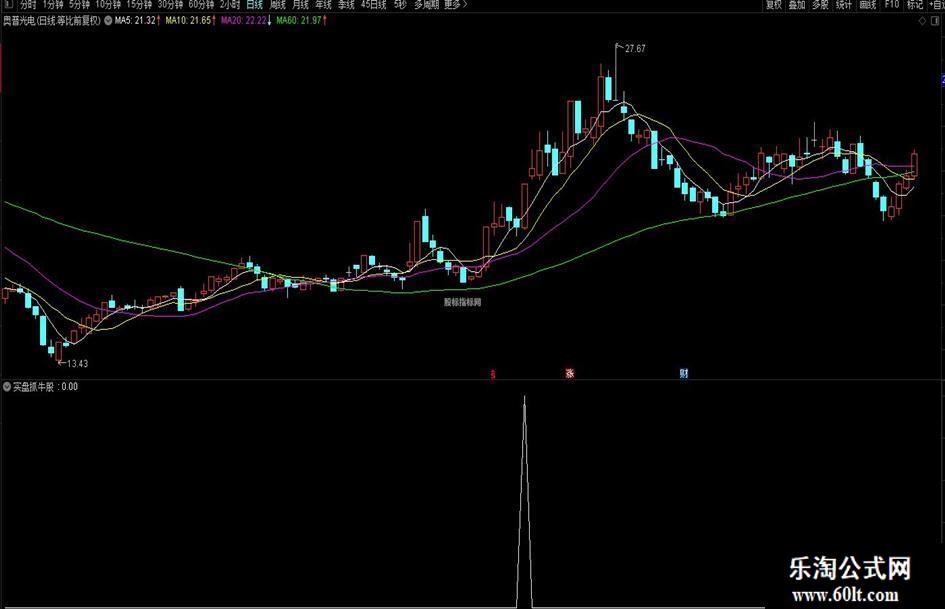This screenshot has height=609, width=945.
Task: Select the 1分钟 period tab
Action: click(52, 5)
